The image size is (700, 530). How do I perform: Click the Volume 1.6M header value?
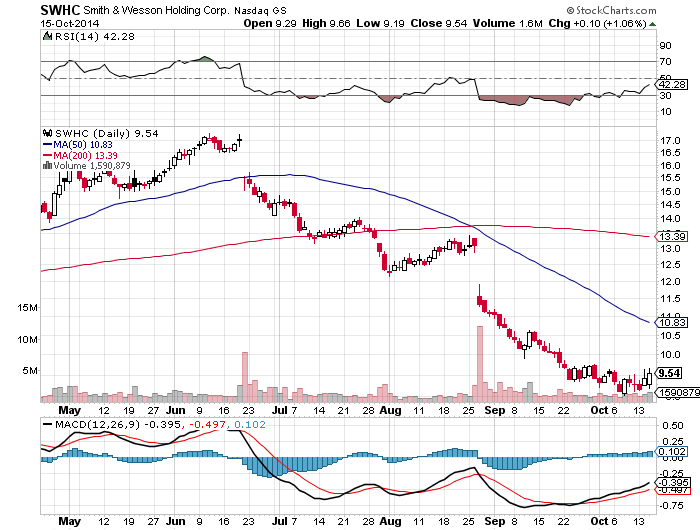pyautogui.click(x=508, y=23)
